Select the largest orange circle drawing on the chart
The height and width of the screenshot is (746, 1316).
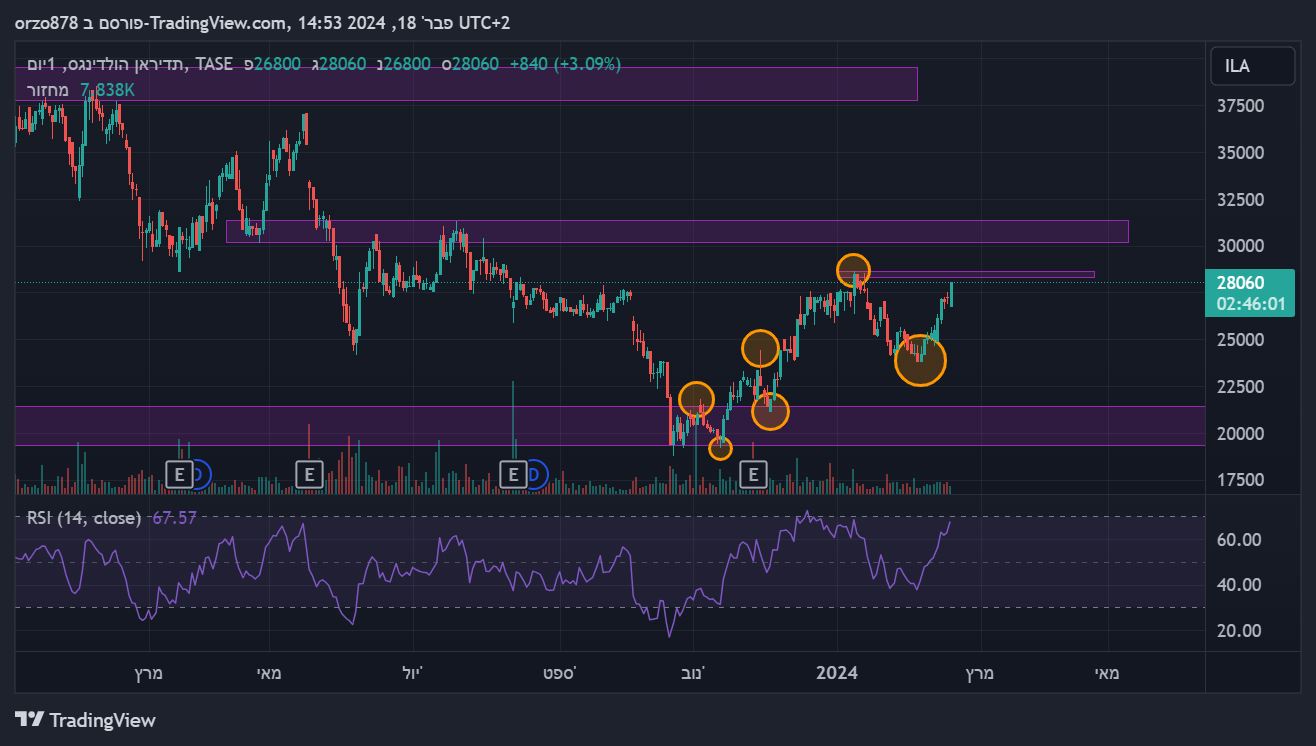pos(920,360)
